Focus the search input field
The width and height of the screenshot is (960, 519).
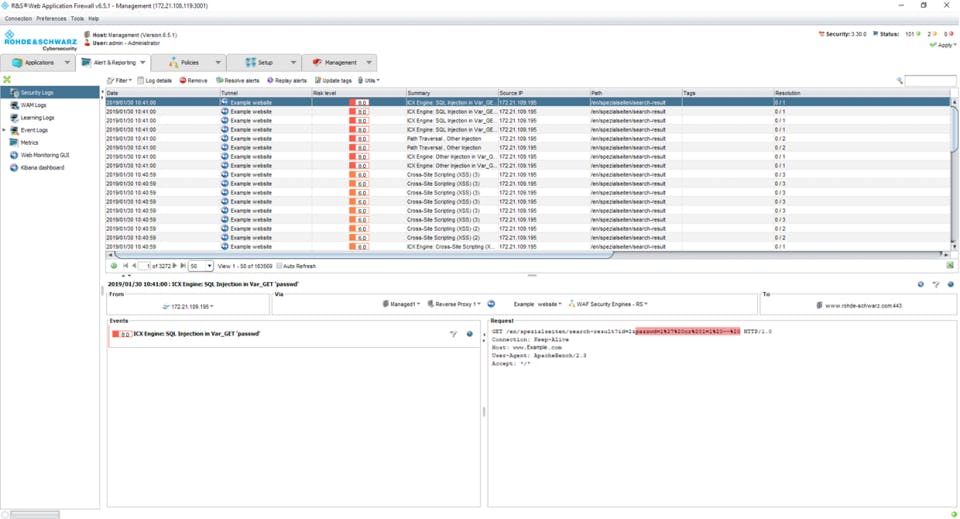click(x=930, y=80)
